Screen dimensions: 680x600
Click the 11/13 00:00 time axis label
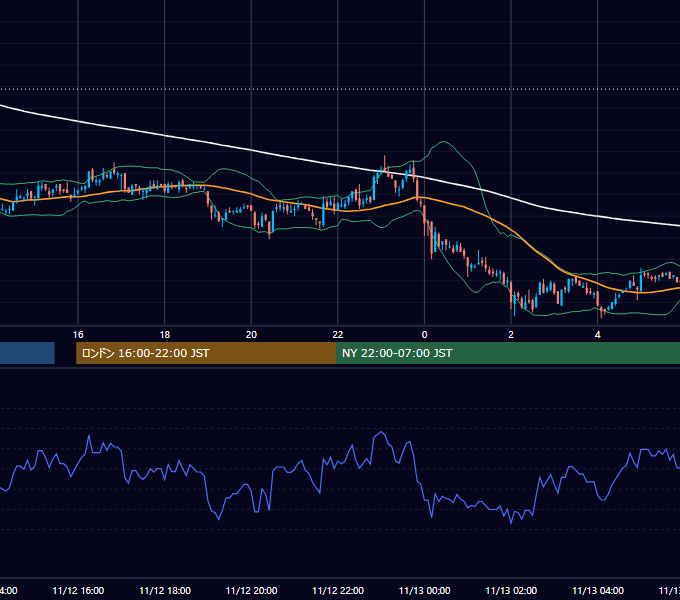point(425,590)
